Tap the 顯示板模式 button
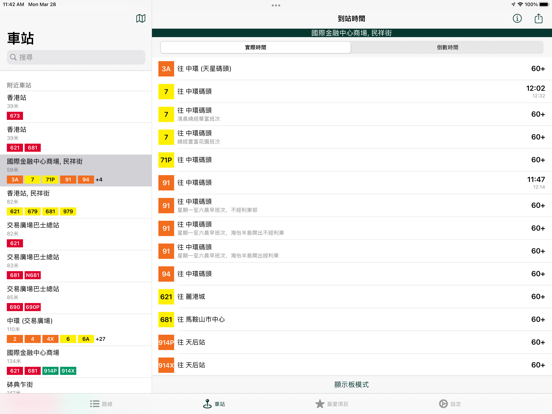 (x=351, y=384)
